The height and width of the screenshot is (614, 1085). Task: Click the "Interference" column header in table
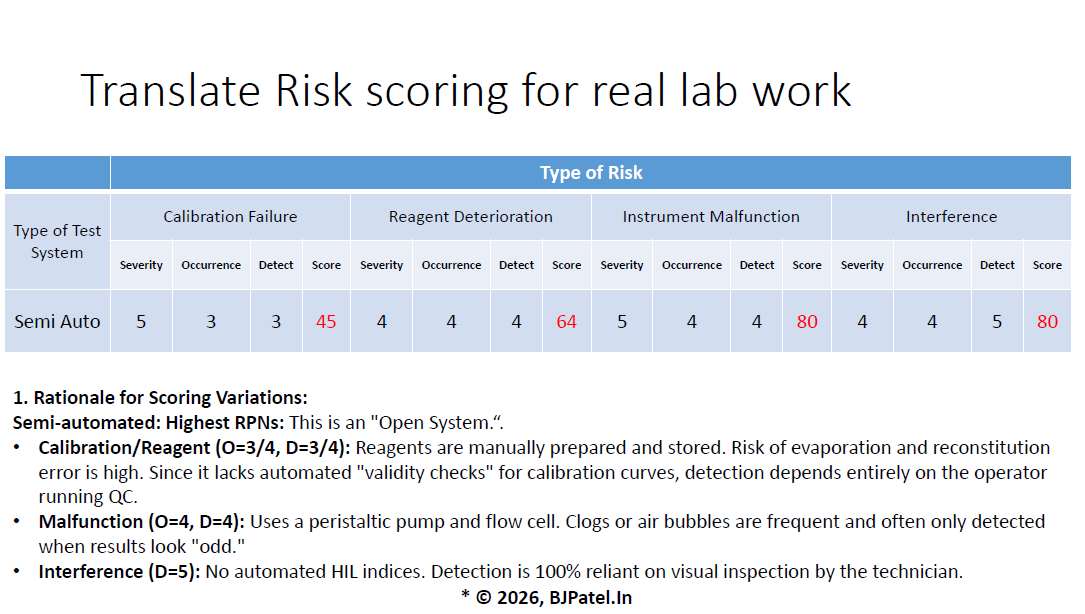(951, 216)
